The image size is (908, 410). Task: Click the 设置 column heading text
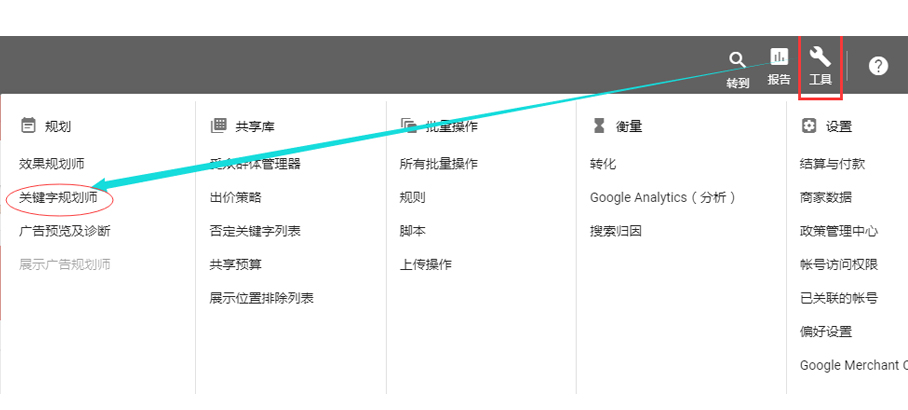coord(839,126)
